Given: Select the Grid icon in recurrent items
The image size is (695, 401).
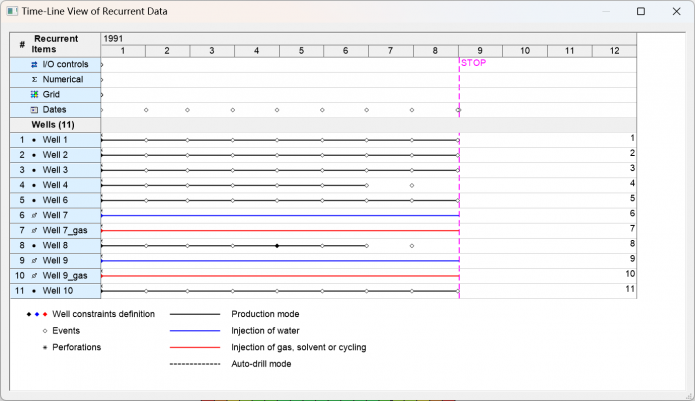Looking at the screenshot, I should (34, 94).
